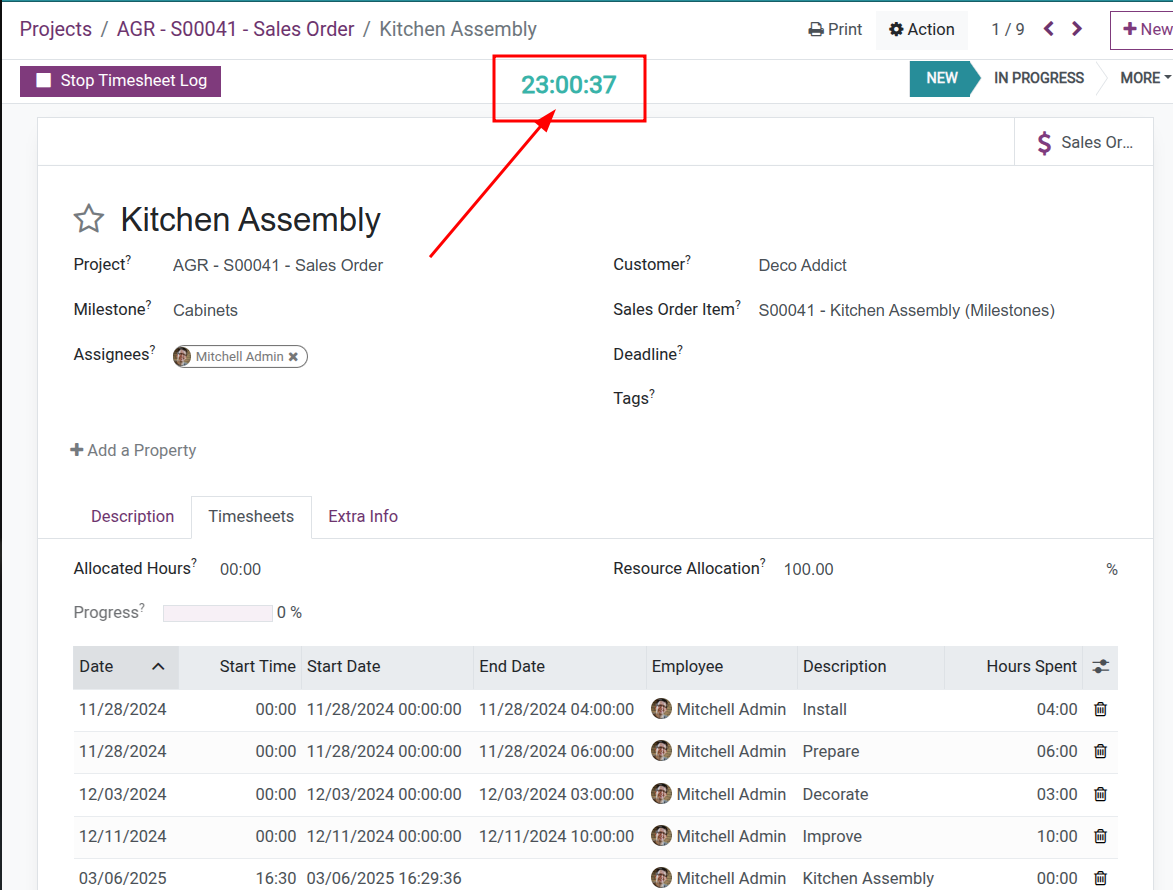Go to next record arrow
The width and height of the screenshot is (1173, 890).
[1077, 29]
